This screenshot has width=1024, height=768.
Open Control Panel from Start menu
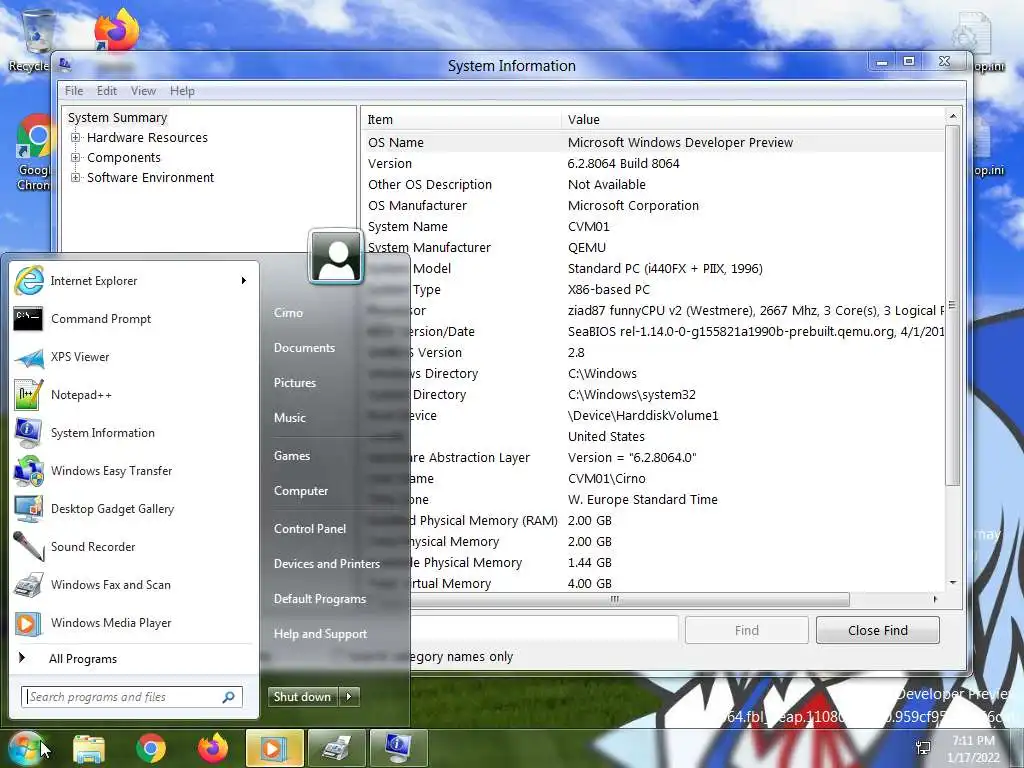(x=310, y=529)
